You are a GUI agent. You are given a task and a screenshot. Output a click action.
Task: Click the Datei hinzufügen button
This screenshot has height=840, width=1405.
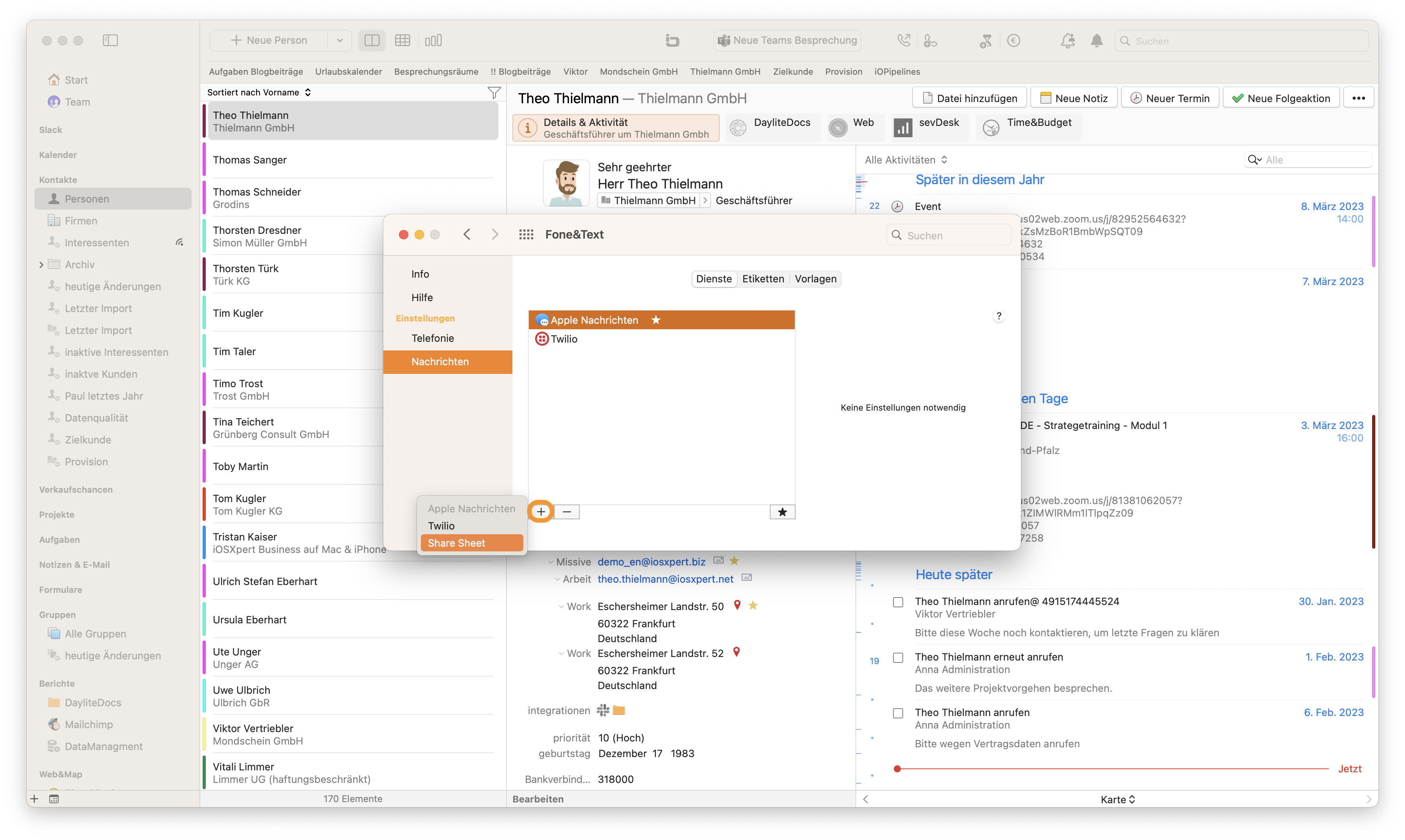(x=969, y=98)
